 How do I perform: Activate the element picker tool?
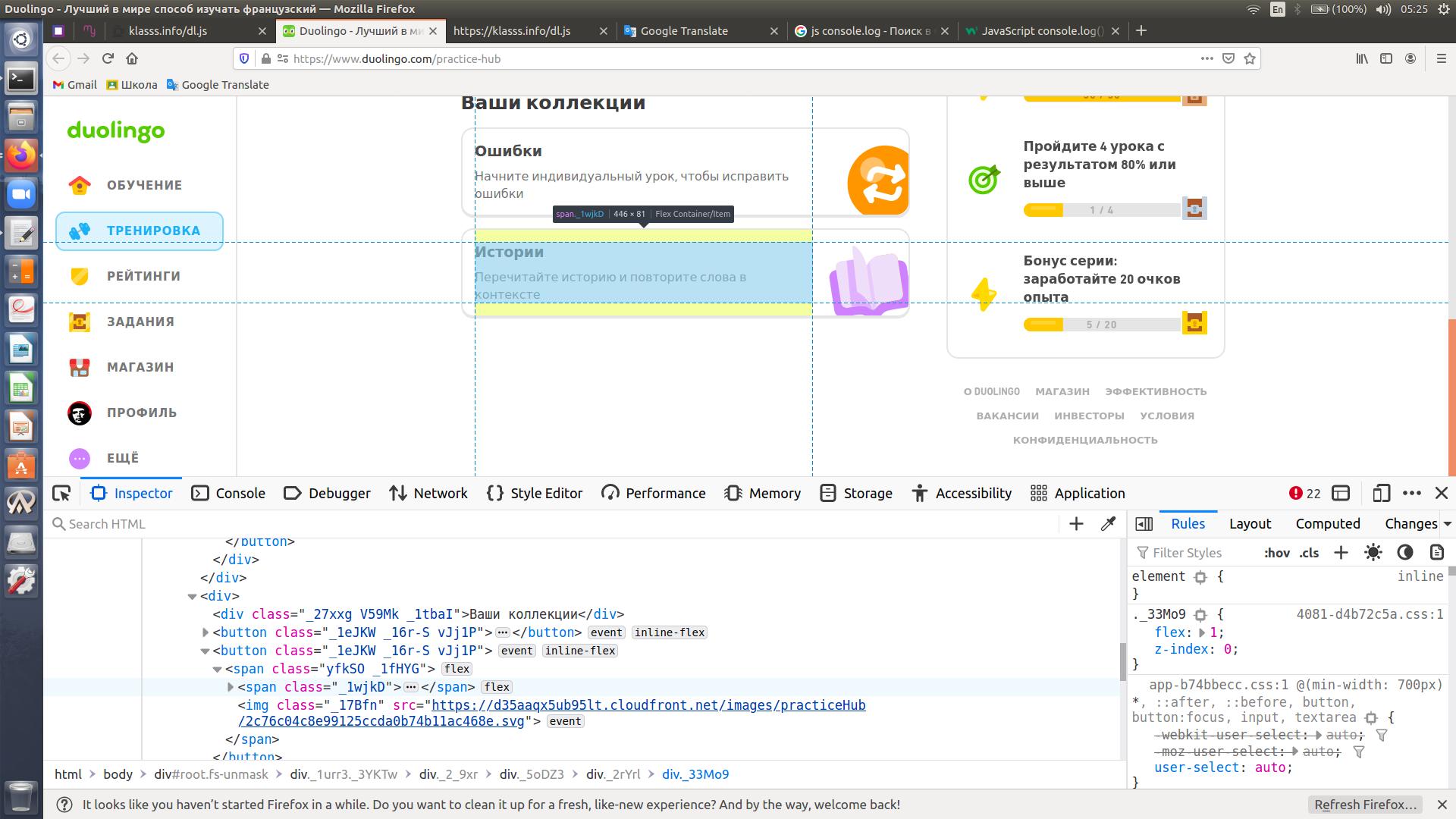(x=61, y=494)
